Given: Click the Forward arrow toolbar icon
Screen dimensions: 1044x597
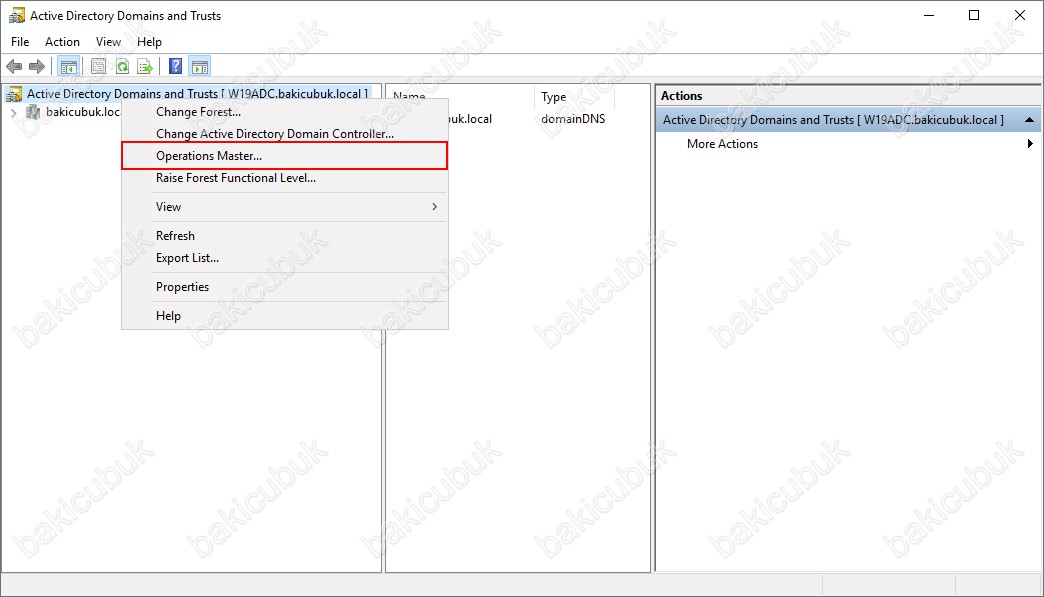Looking at the screenshot, I should click(37, 67).
